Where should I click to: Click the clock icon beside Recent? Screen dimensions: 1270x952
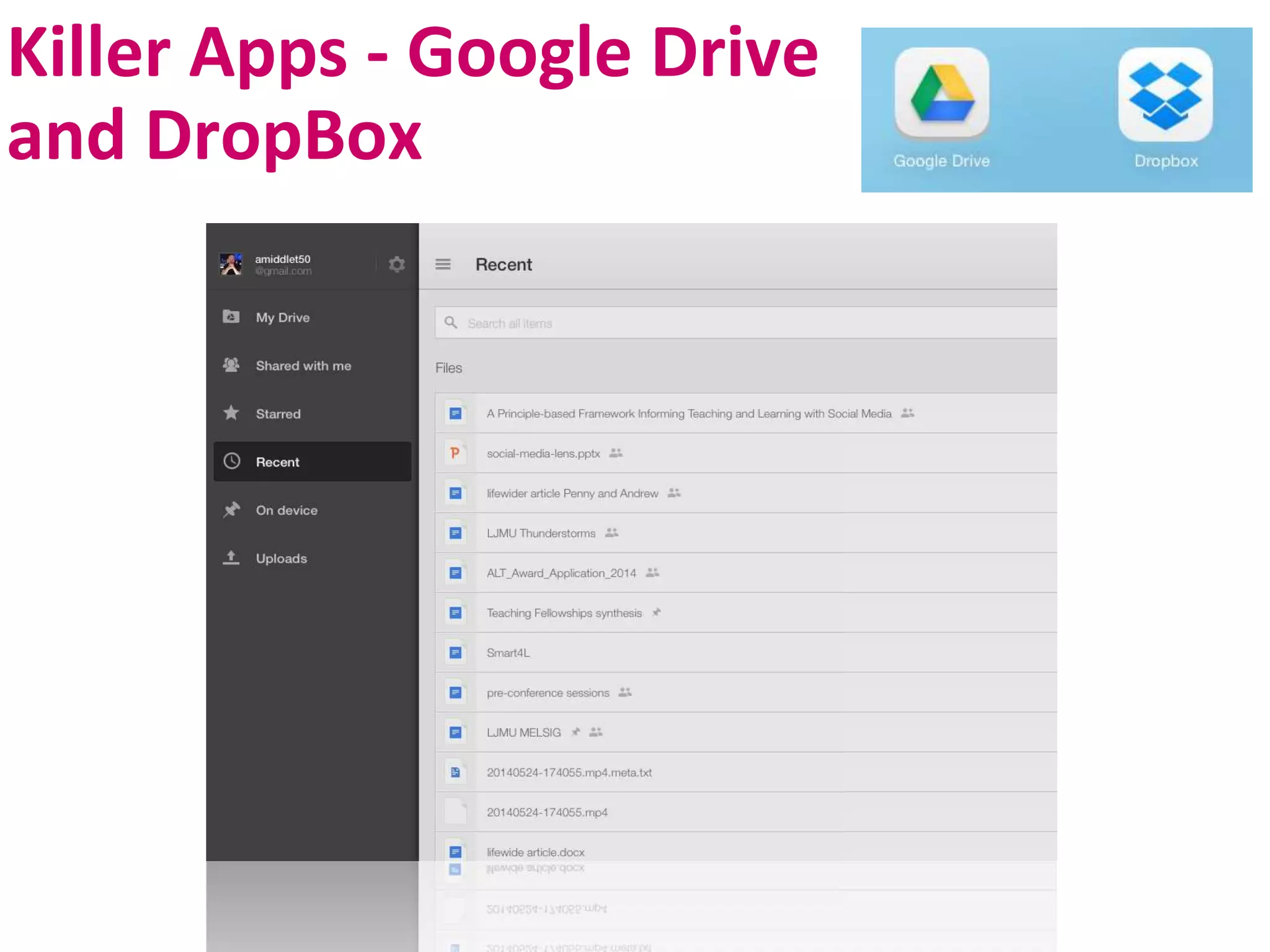[232, 461]
